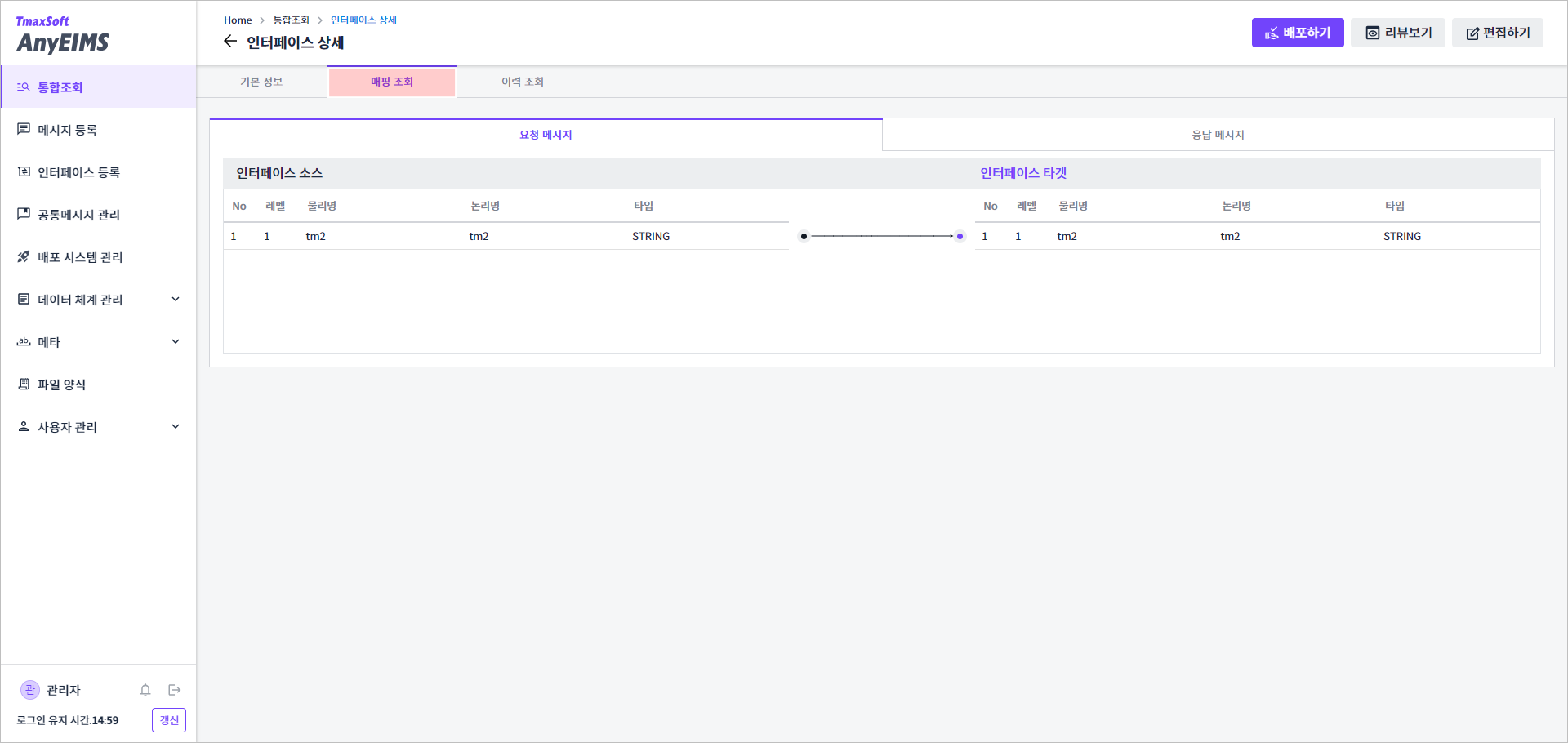The image size is (1568, 743).
Task: Click the 배포하기 button
Action: point(1298,33)
